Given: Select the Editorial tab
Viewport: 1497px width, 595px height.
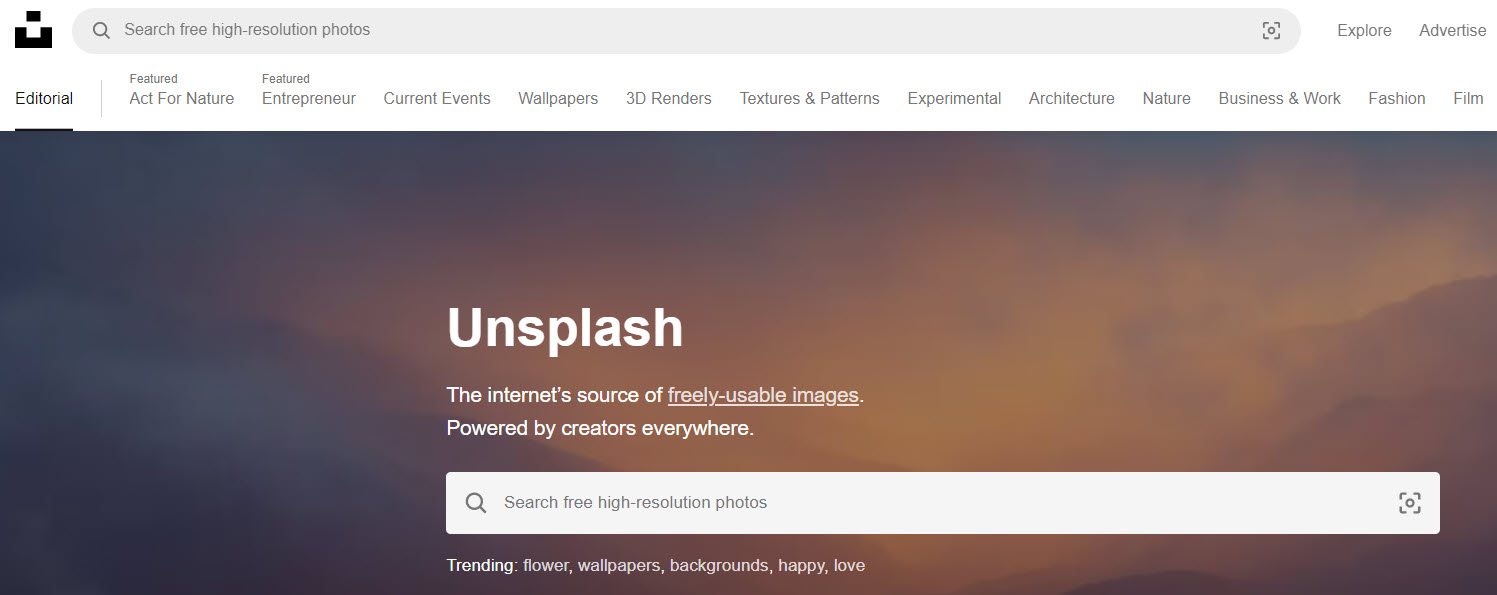Looking at the screenshot, I should pyautogui.click(x=44, y=98).
